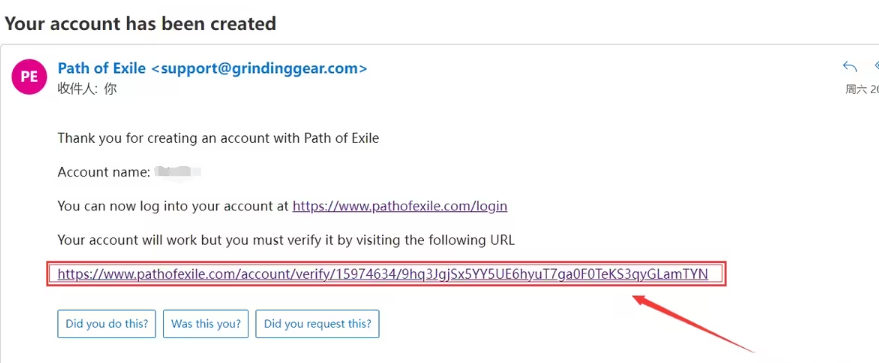
Task: Click the 'Account name:' label text
Action: pos(104,172)
